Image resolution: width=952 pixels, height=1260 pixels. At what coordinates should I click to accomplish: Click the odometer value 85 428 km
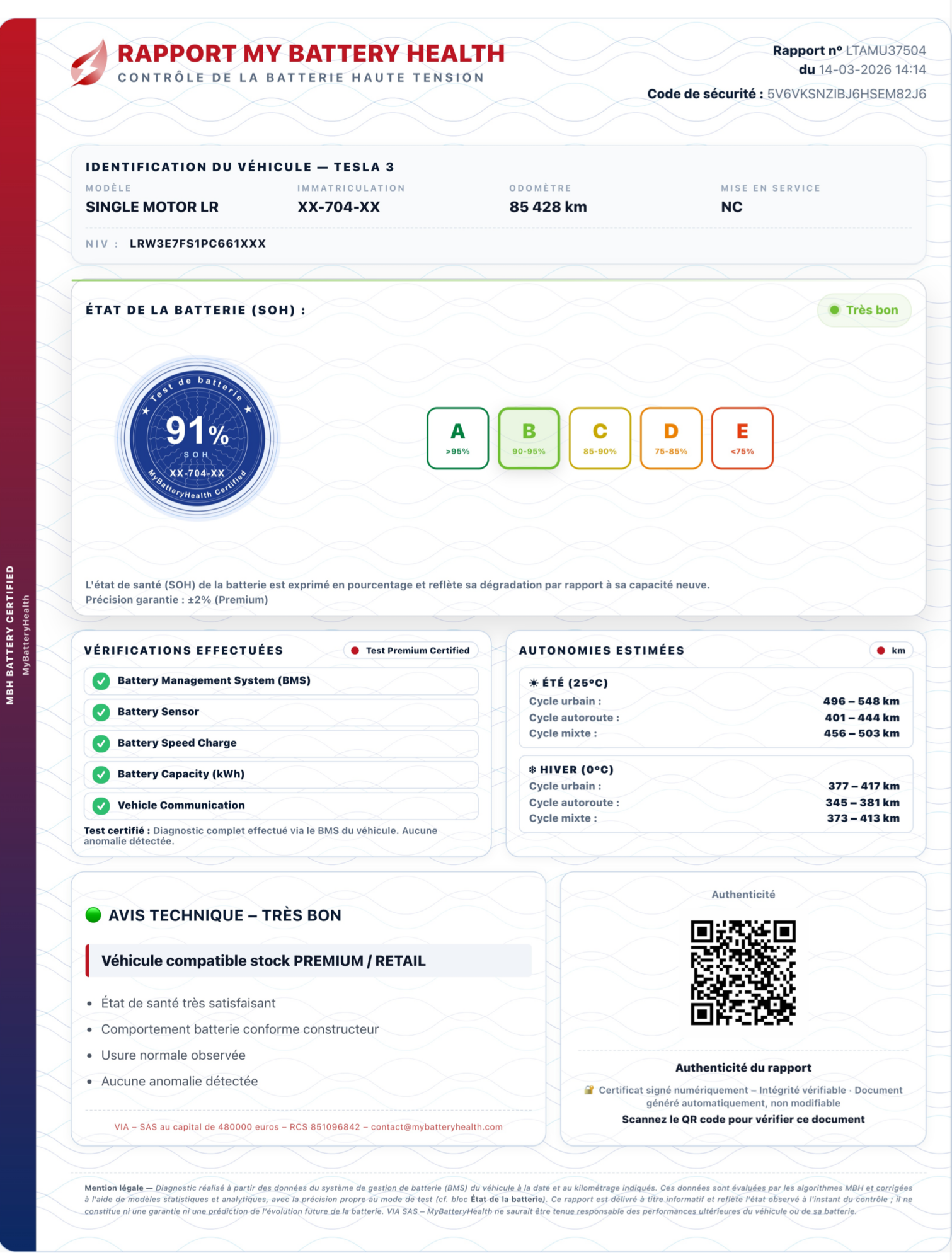tap(548, 207)
